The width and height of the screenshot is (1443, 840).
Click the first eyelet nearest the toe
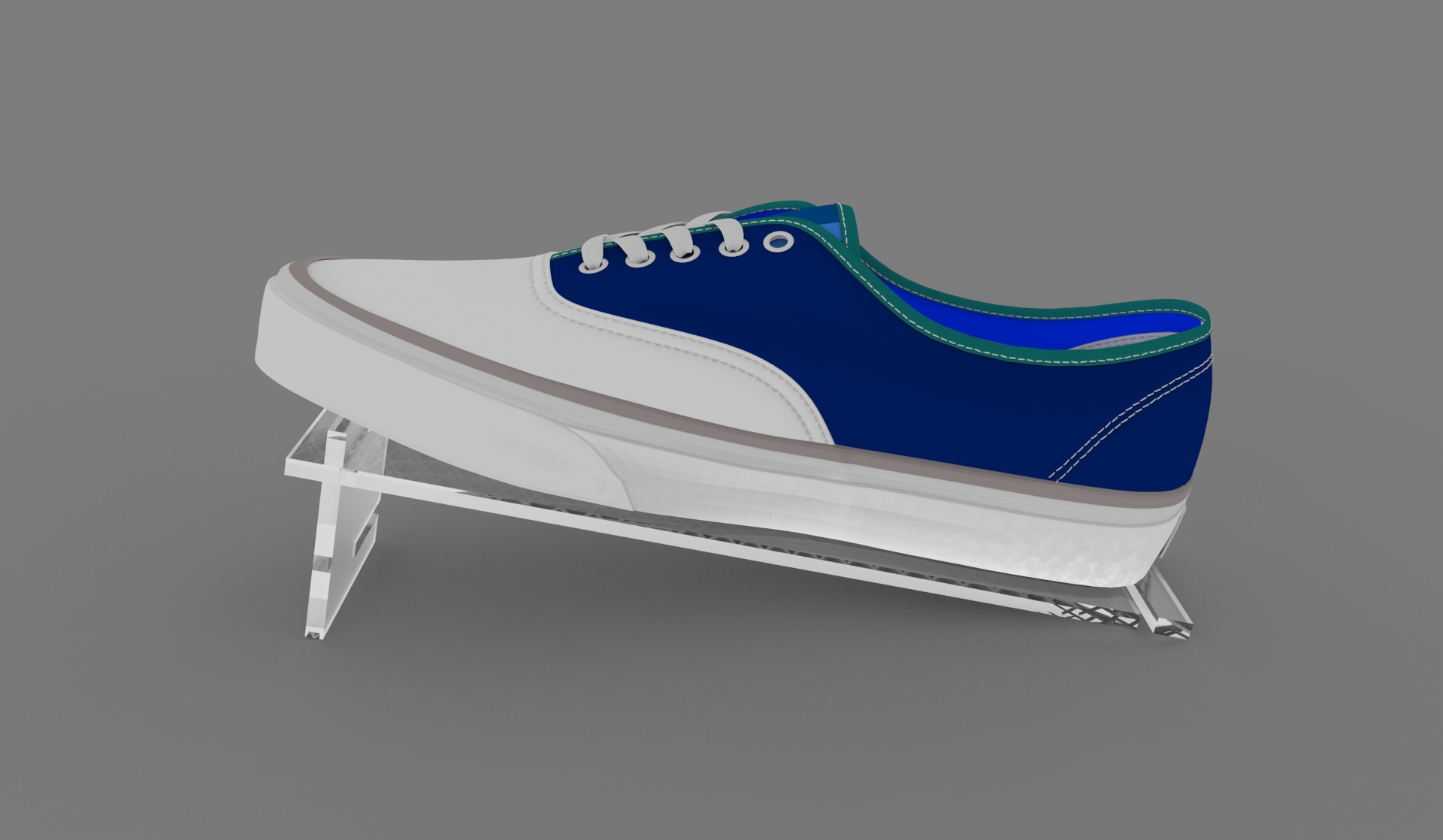[594, 265]
